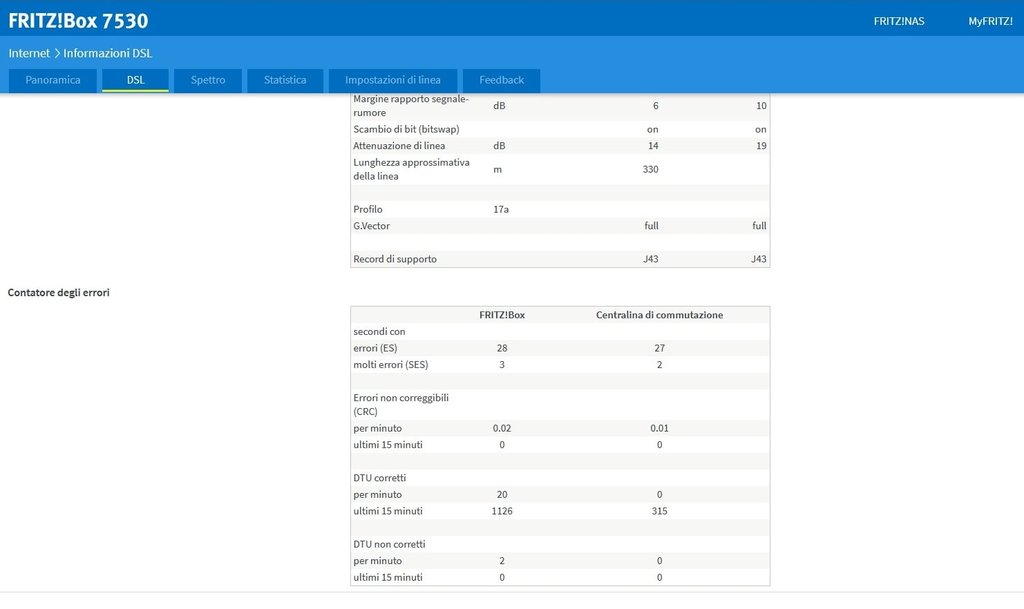Screen dimensions: 1024x609
Task: Click the Contatore degli errori heading
Action: tap(58, 292)
